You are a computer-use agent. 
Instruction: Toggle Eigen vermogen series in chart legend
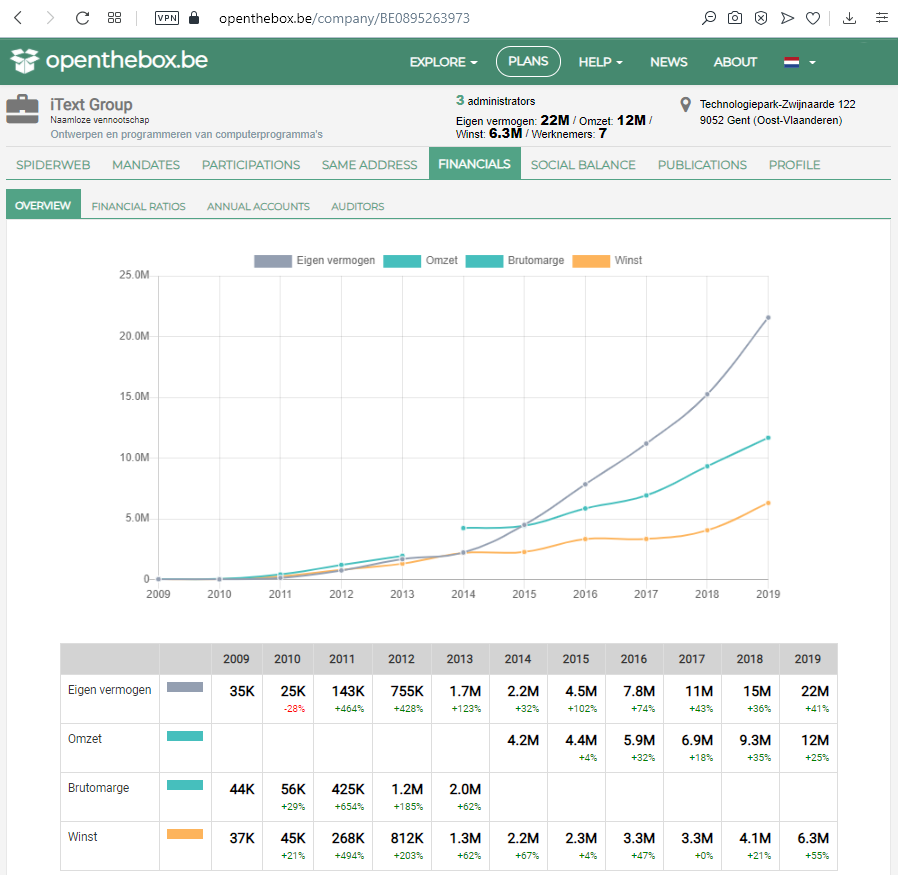click(x=314, y=261)
